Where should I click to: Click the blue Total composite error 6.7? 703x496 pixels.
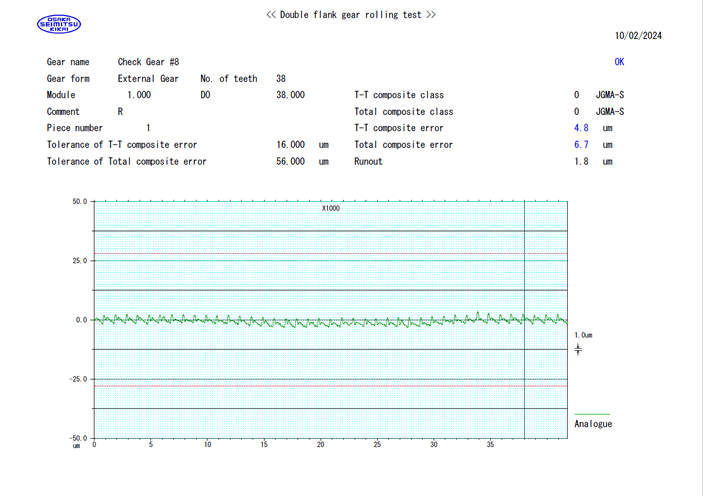581,145
